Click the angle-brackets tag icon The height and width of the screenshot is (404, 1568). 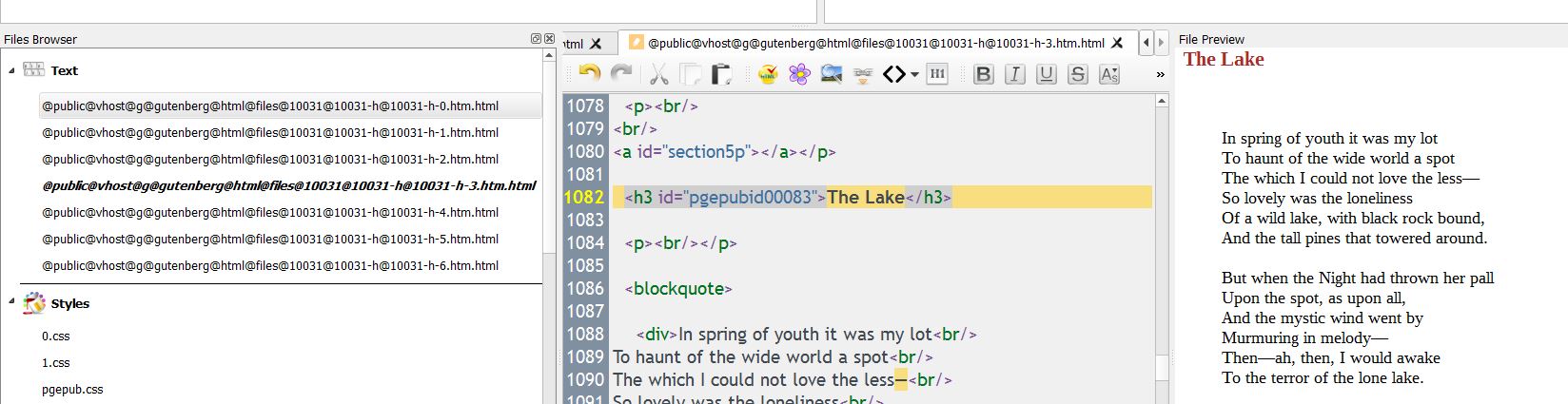coord(894,73)
